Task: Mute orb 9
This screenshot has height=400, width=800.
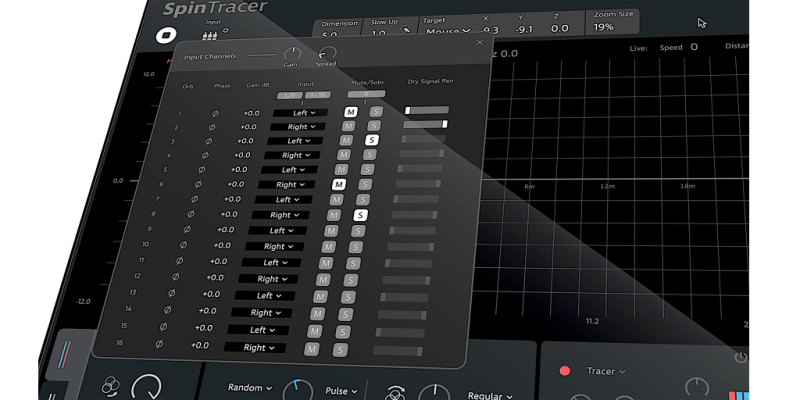Action: click(x=331, y=231)
